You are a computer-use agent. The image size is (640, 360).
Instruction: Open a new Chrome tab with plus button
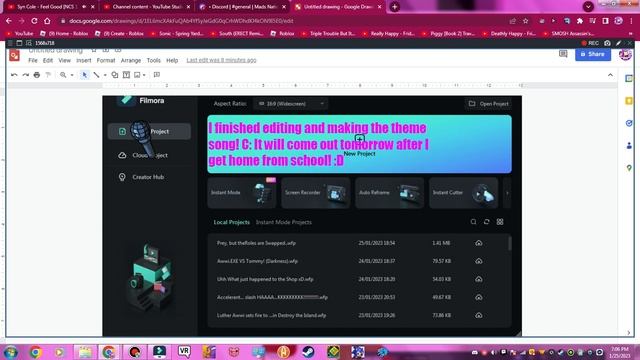point(395,7)
